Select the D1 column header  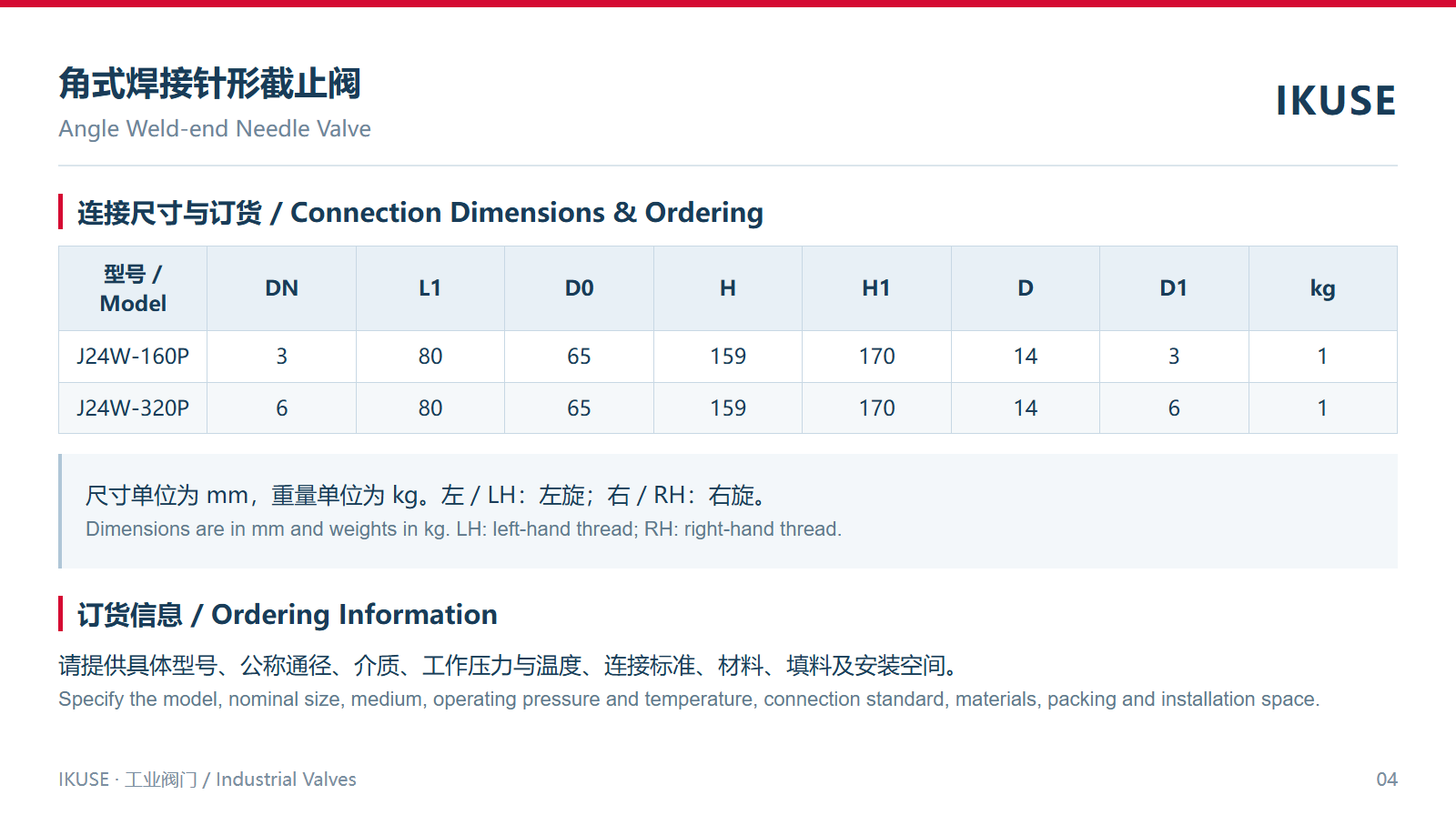1174,288
